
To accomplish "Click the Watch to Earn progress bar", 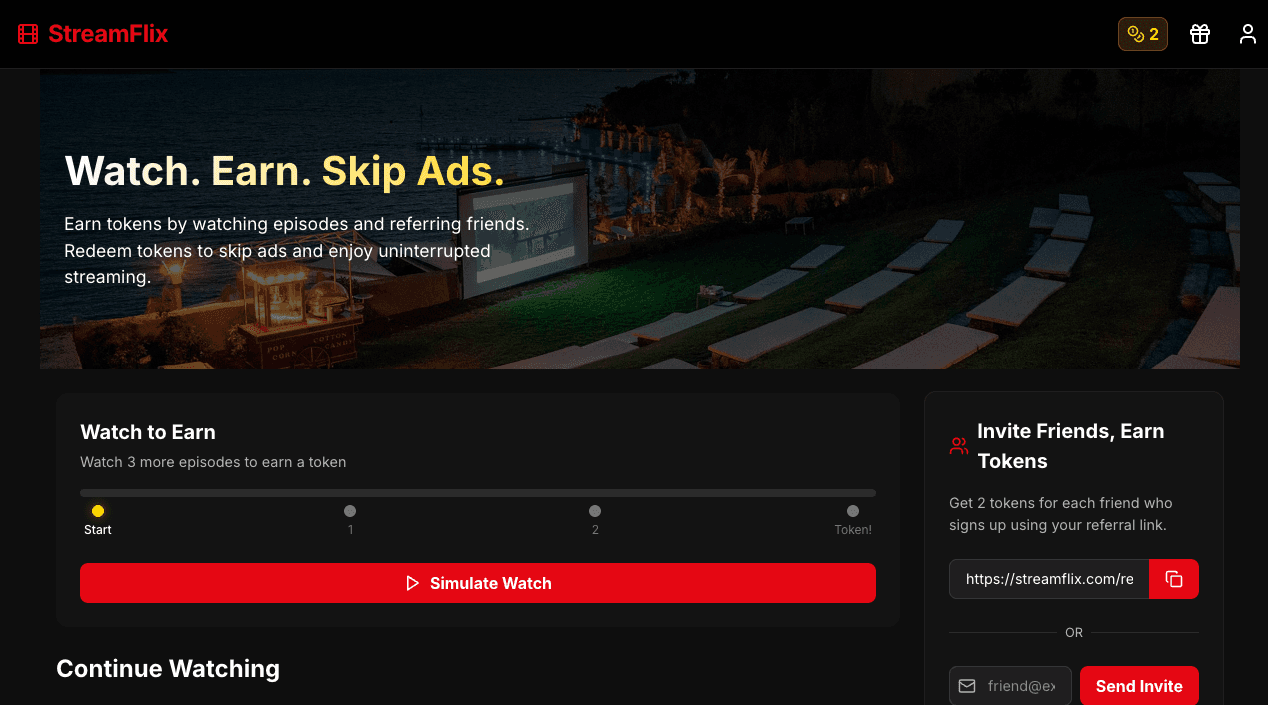I will [477, 492].
